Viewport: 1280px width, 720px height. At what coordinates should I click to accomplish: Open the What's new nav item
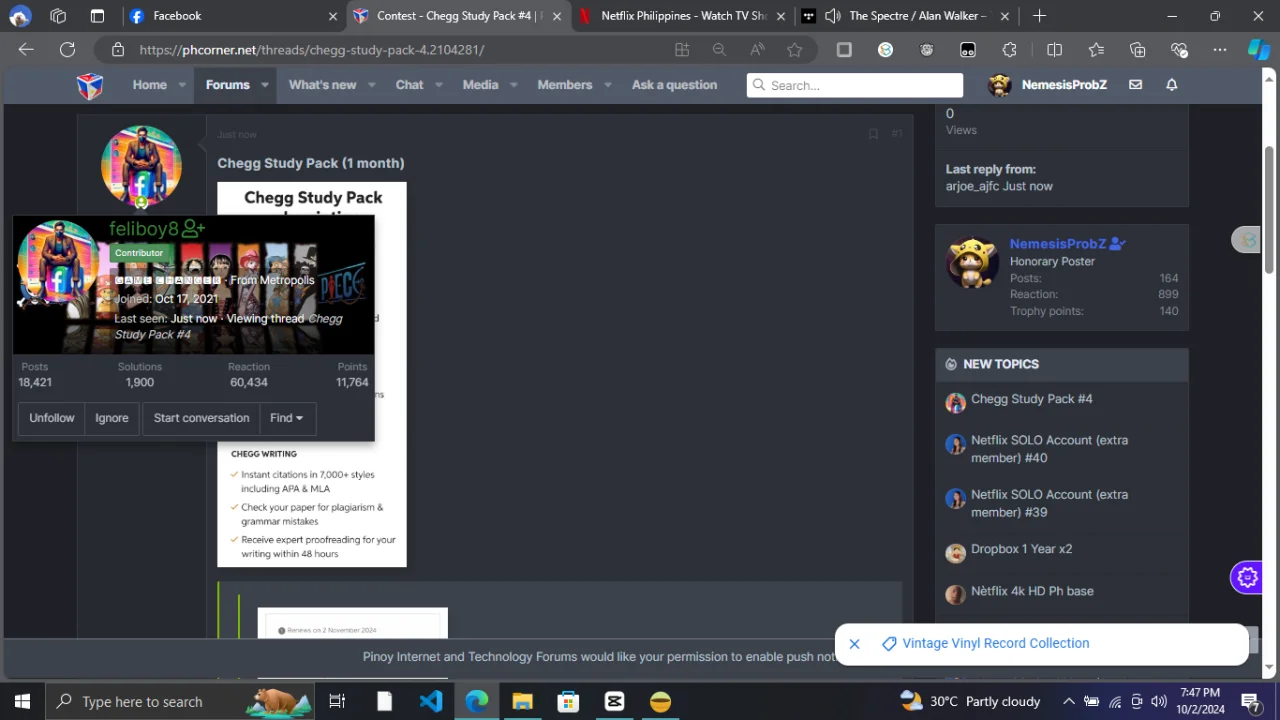pos(322,85)
